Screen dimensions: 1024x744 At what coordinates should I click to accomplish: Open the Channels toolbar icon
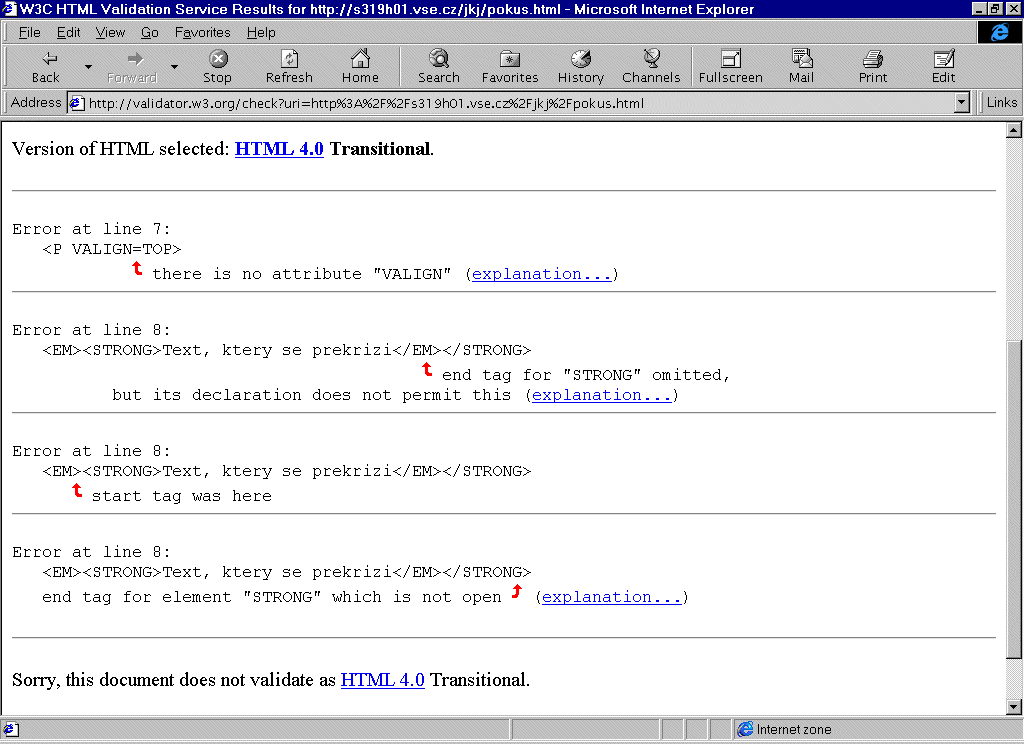[651, 59]
